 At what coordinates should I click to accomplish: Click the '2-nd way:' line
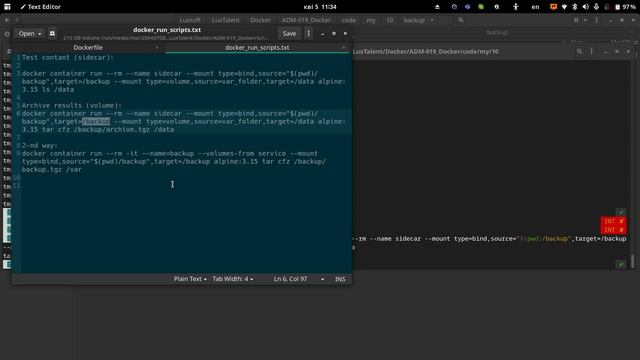[40, 145]
